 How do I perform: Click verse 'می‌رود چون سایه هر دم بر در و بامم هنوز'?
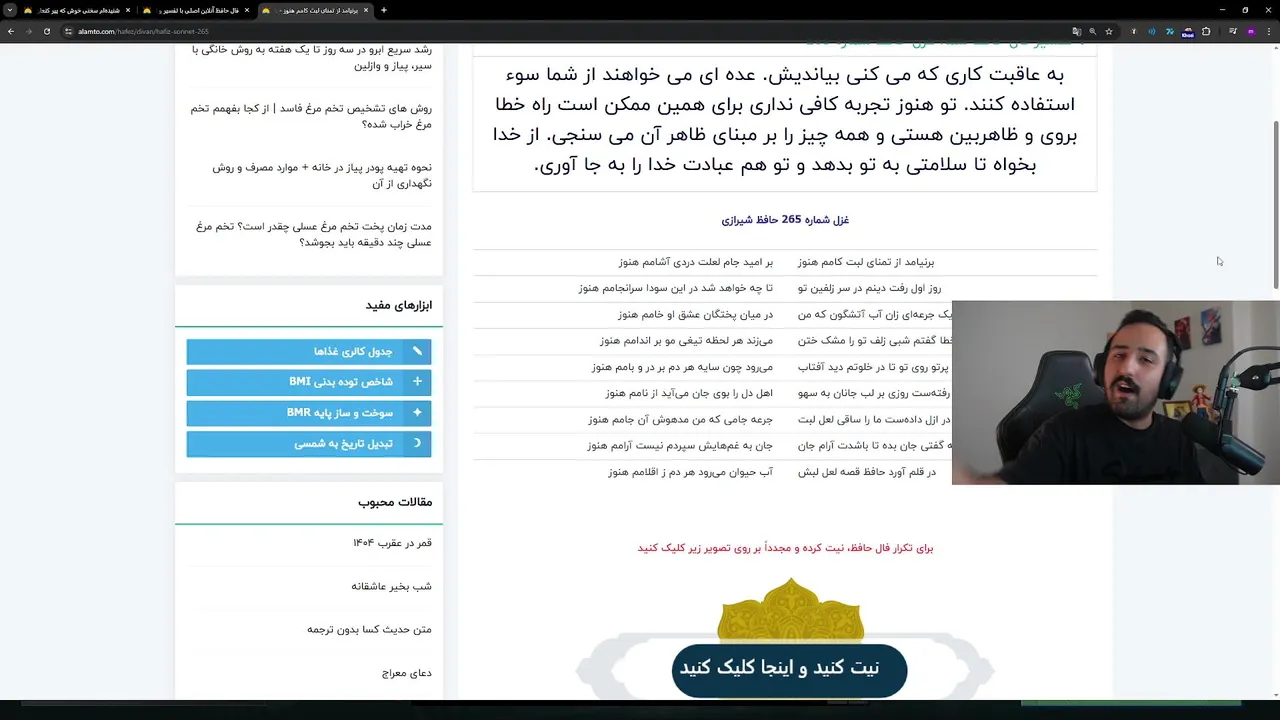(x=682, y=367)
